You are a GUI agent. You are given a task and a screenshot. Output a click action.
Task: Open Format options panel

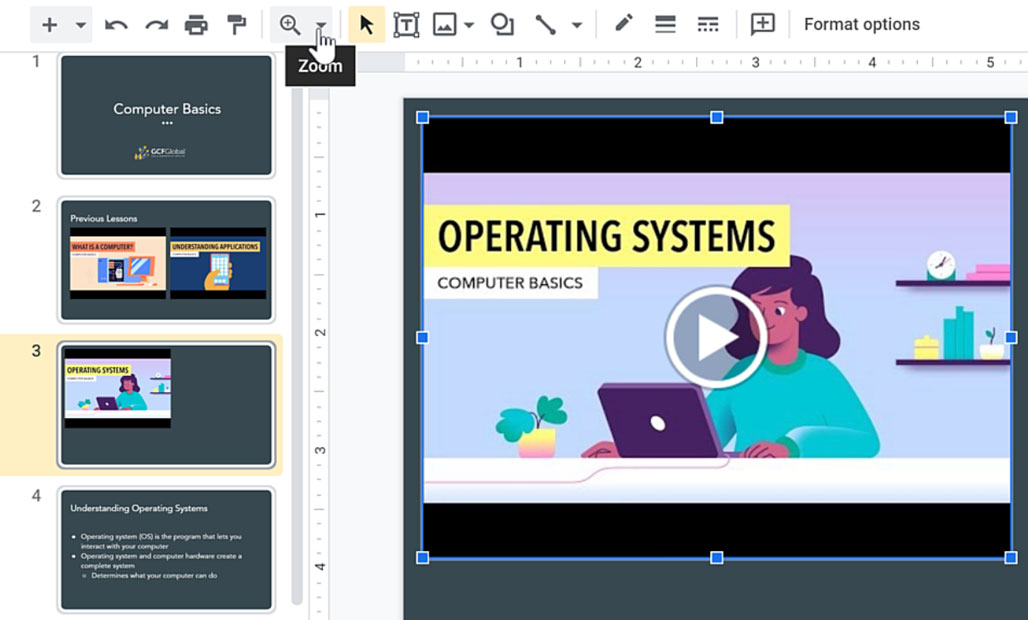[x=861, y=25]
